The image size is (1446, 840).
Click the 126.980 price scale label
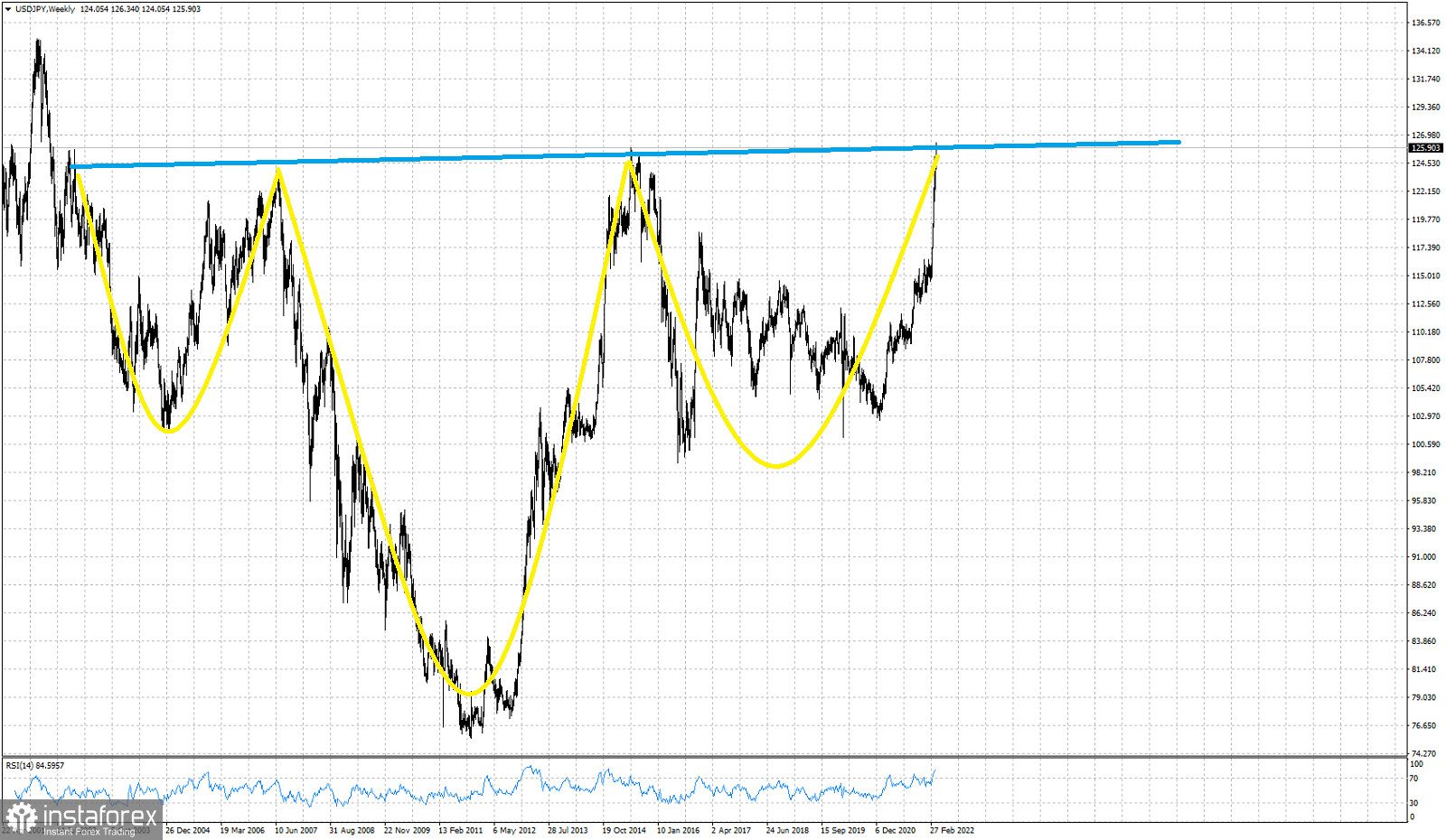click(x=1425, y=135)
